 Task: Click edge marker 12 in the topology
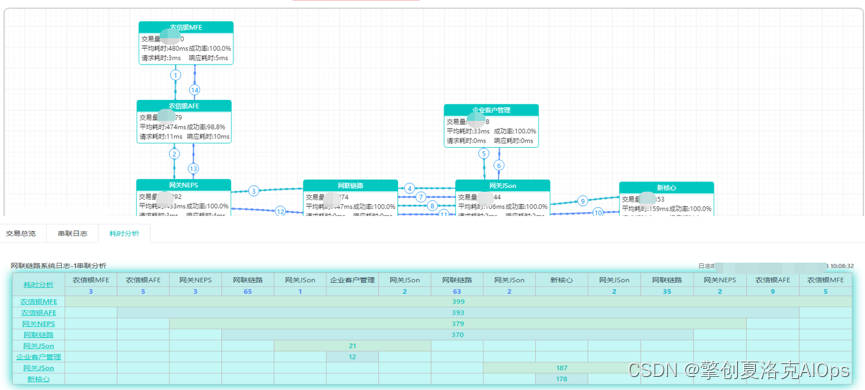(x=280, y=211)
